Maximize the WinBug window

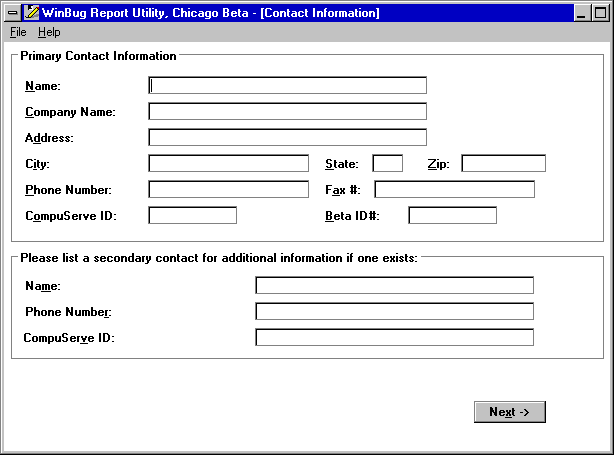[x=600, y=13]
